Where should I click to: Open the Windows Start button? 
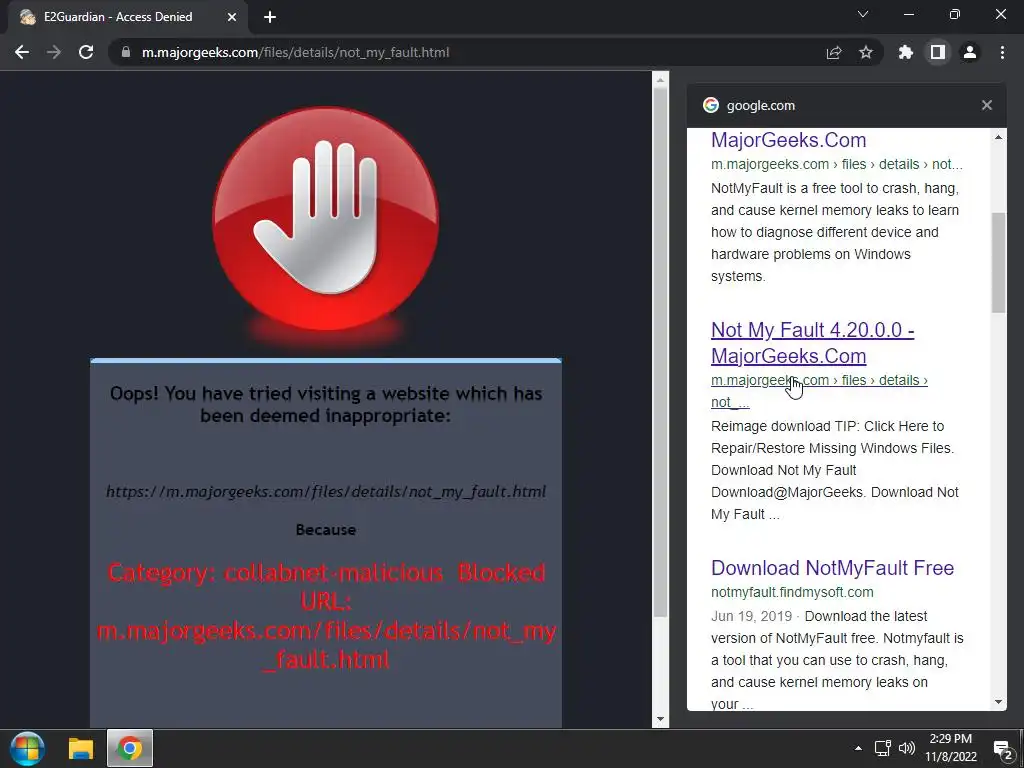tap(27, 748)
